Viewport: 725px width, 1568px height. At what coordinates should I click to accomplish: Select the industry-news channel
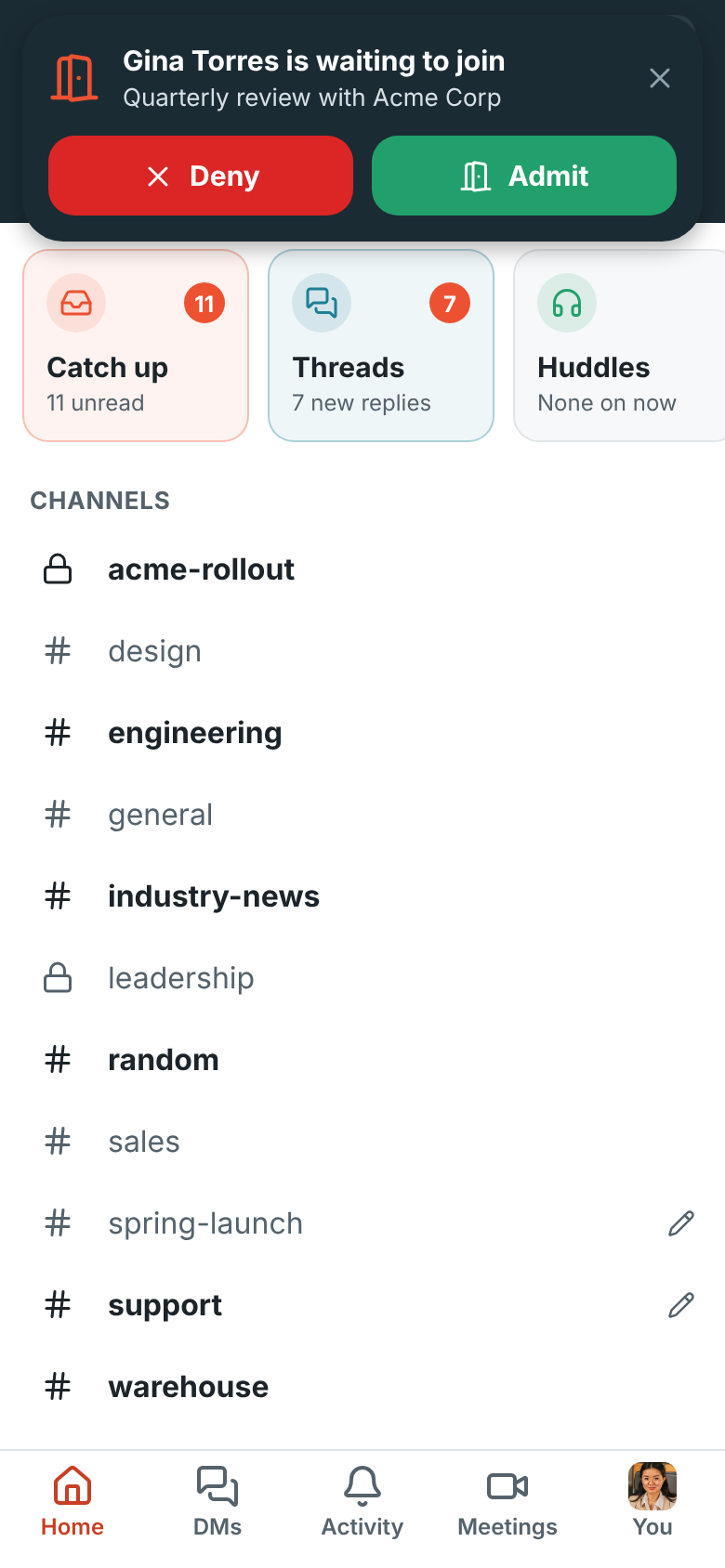point(362,896)
